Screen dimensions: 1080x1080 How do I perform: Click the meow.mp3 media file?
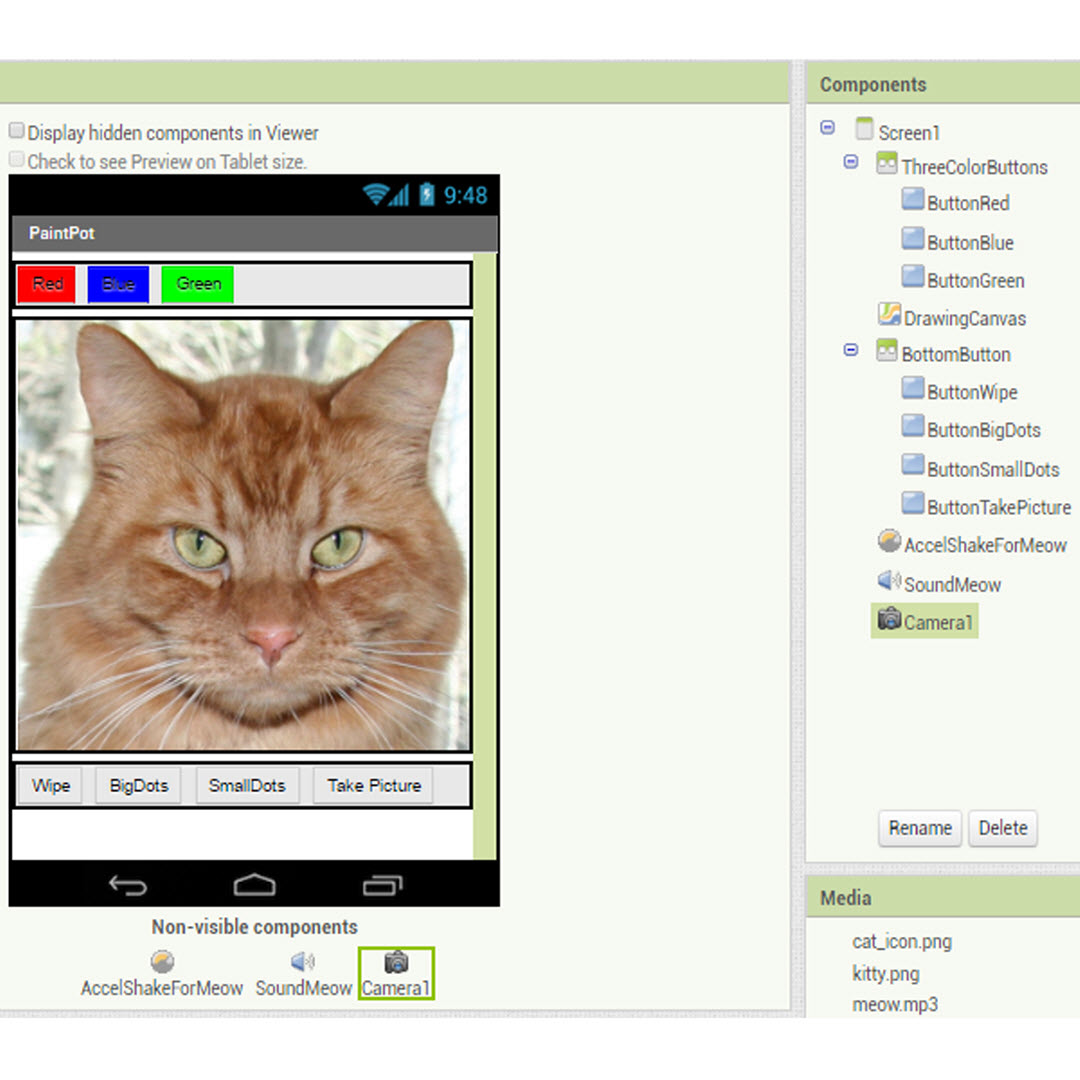895,1004
